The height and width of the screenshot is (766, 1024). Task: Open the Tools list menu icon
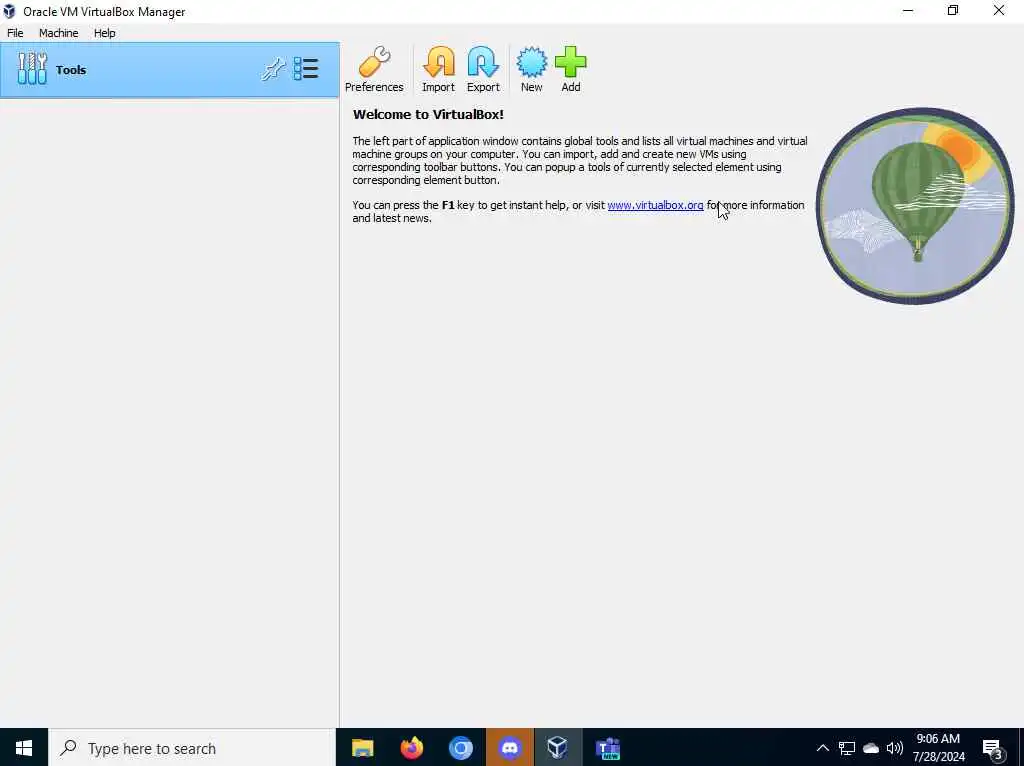point(306,69)
